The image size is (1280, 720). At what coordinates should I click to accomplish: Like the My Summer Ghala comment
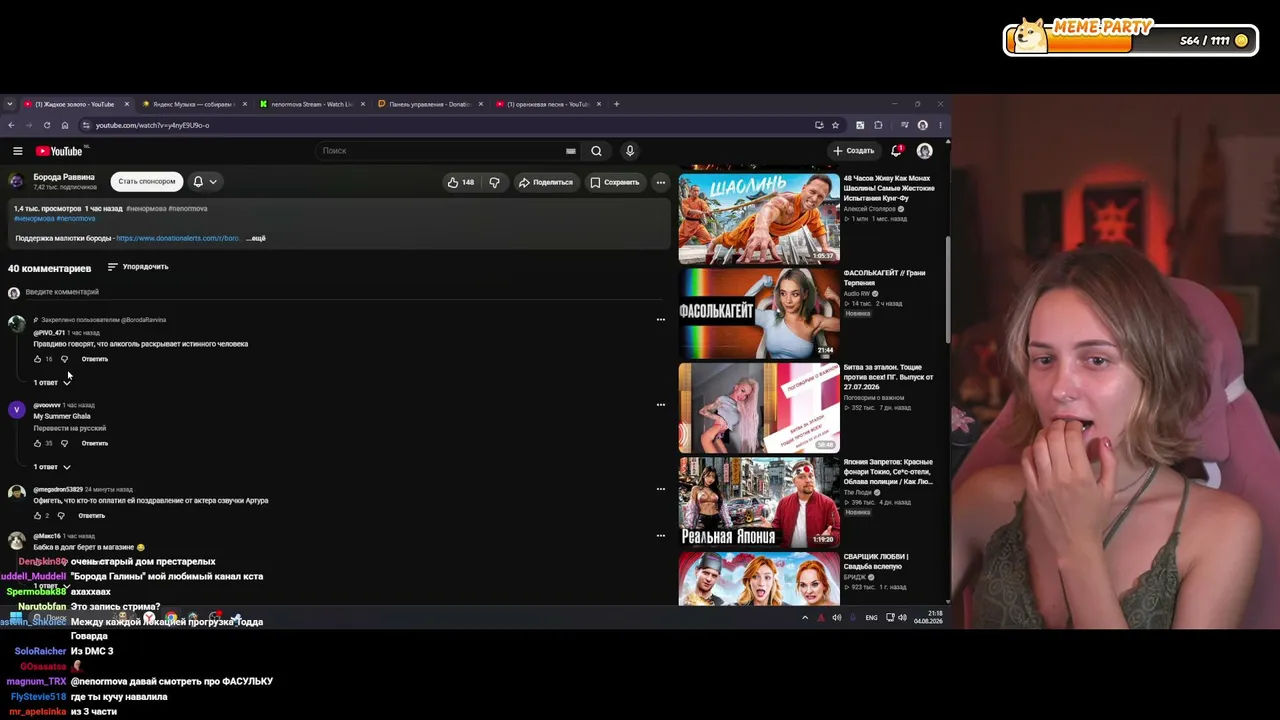[x=38, y=443]
